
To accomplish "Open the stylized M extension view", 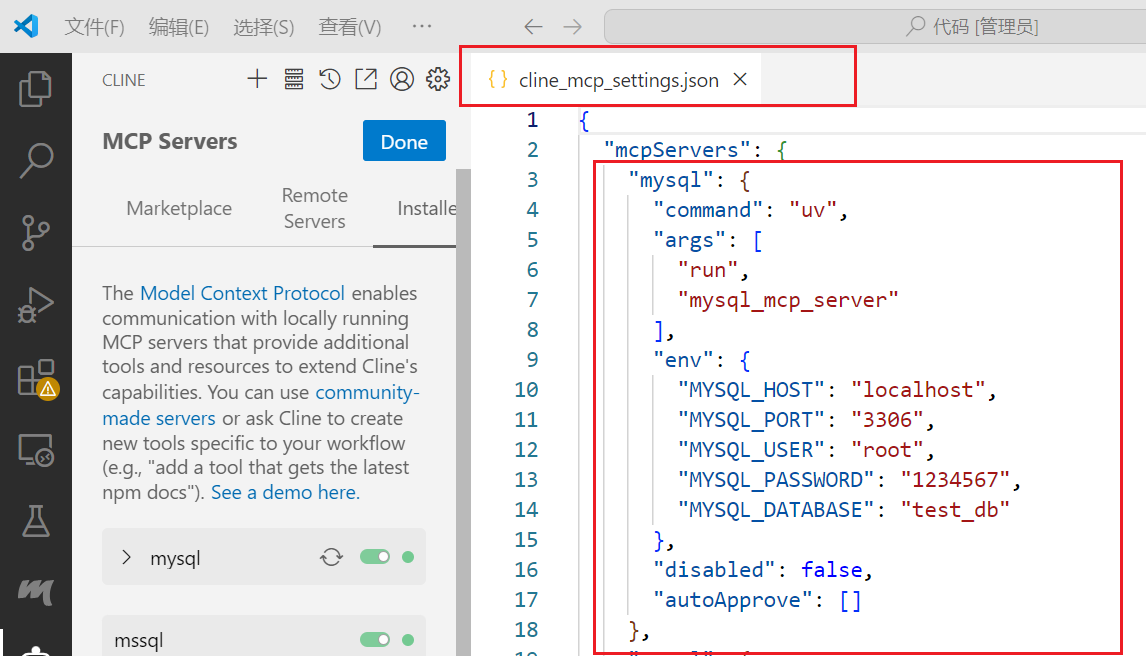I will coord(35,591).
